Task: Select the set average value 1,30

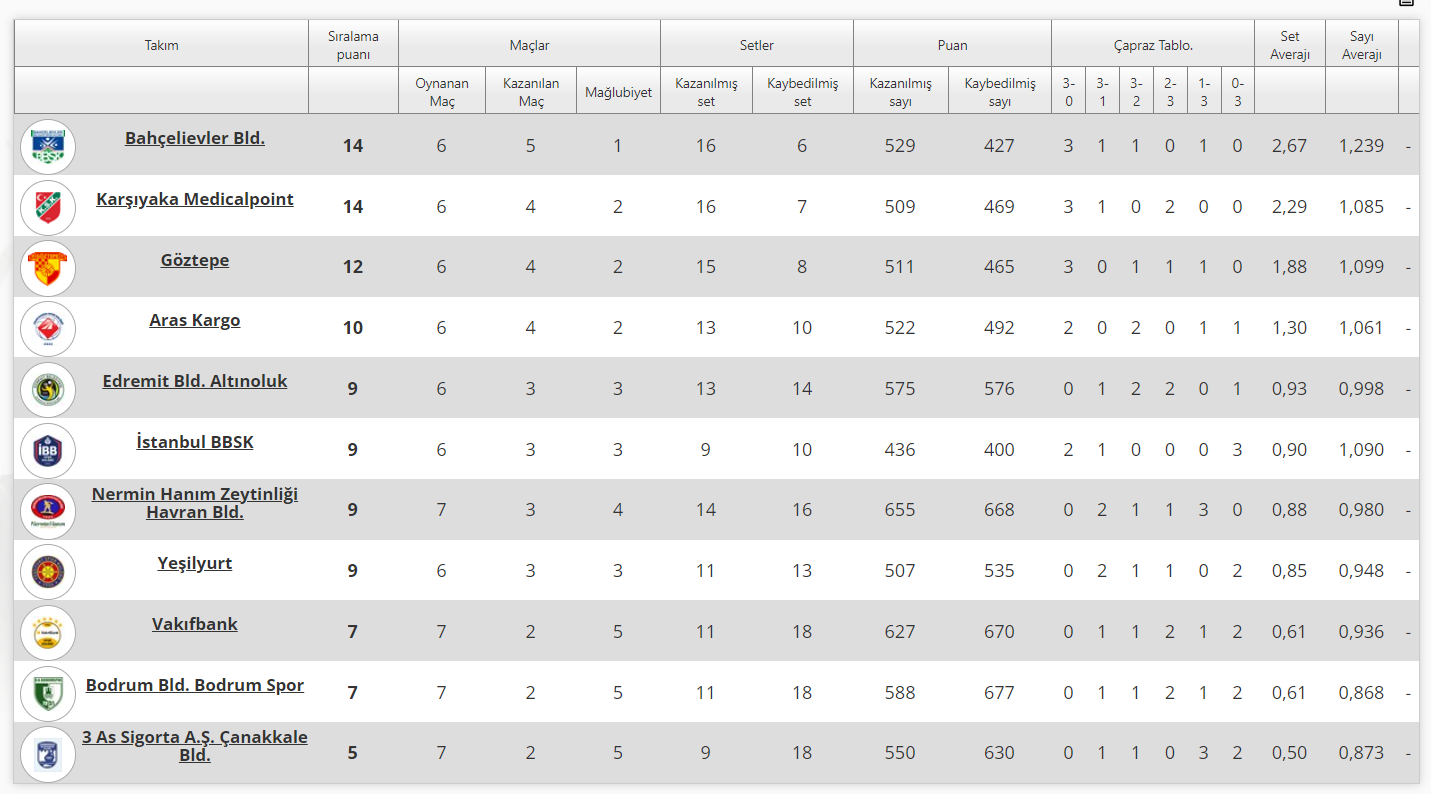Action: point(1290,328)
